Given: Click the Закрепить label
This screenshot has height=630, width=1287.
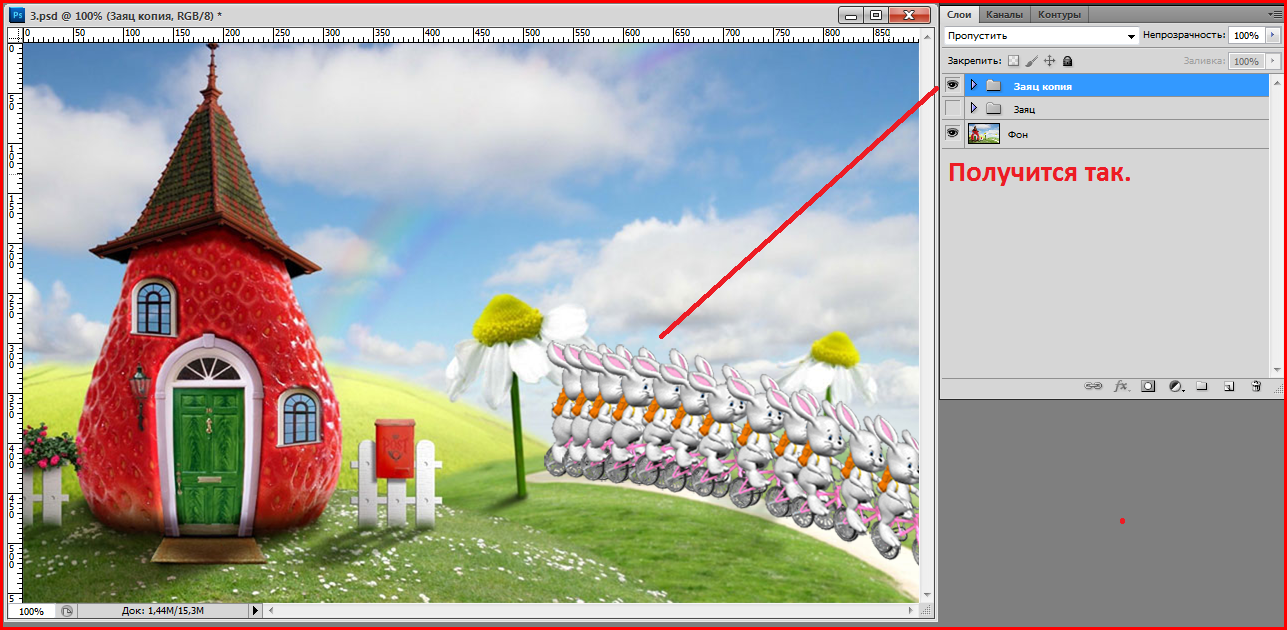Looking at the screenshot, I should [973, 61].
